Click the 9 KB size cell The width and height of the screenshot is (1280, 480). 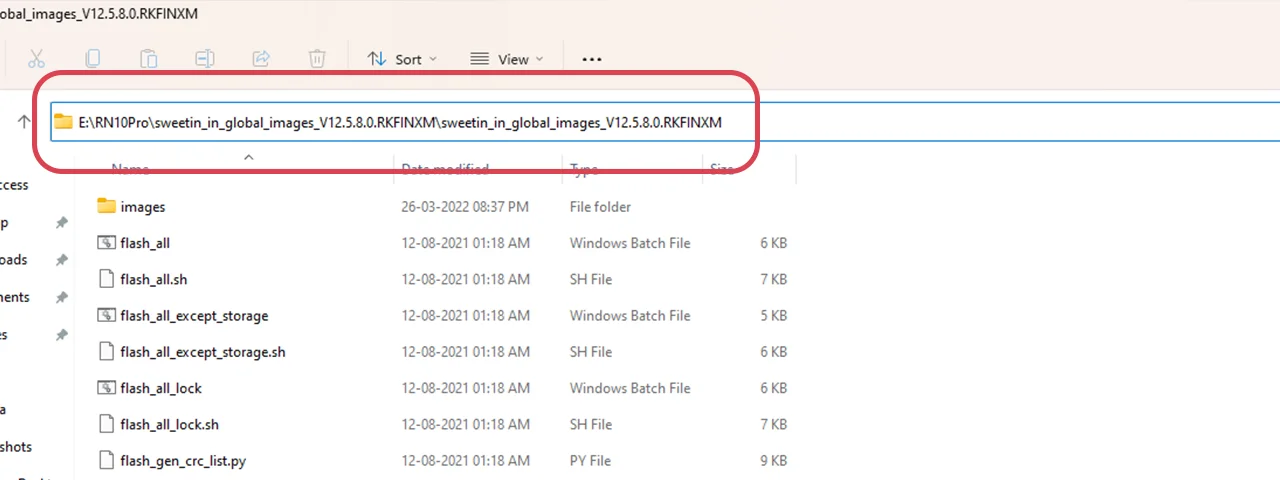tap(773, 461)
